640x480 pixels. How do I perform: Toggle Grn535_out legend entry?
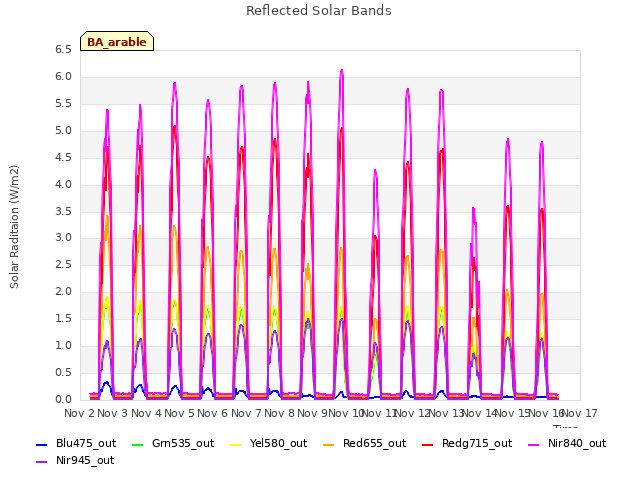point(173,443)
